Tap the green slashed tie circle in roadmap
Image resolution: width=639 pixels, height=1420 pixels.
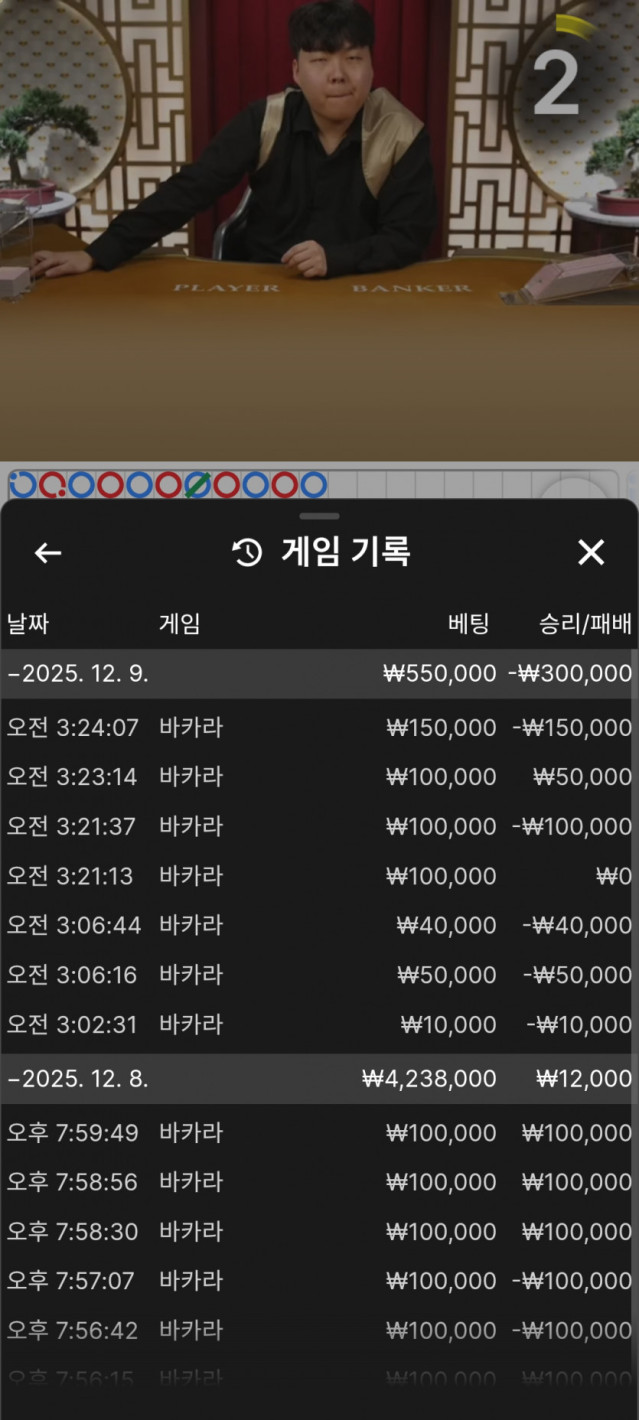197,485
